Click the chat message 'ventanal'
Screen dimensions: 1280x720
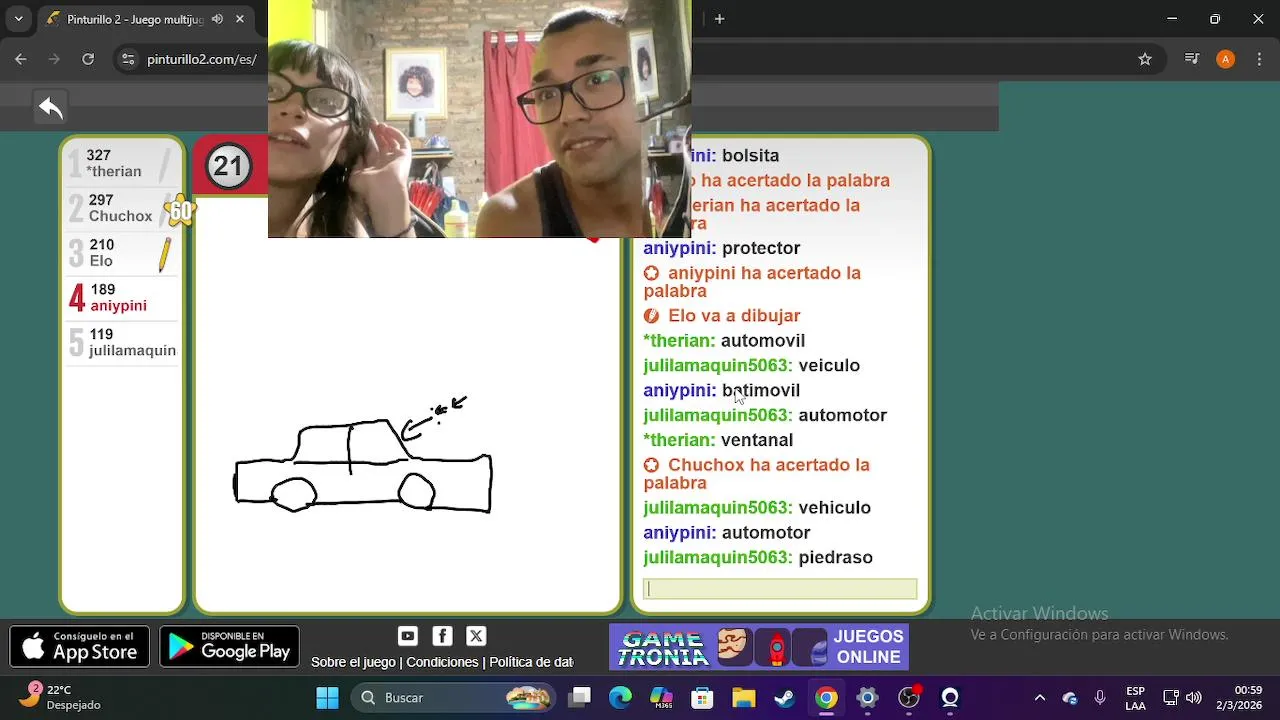click(x=757, y=441)
